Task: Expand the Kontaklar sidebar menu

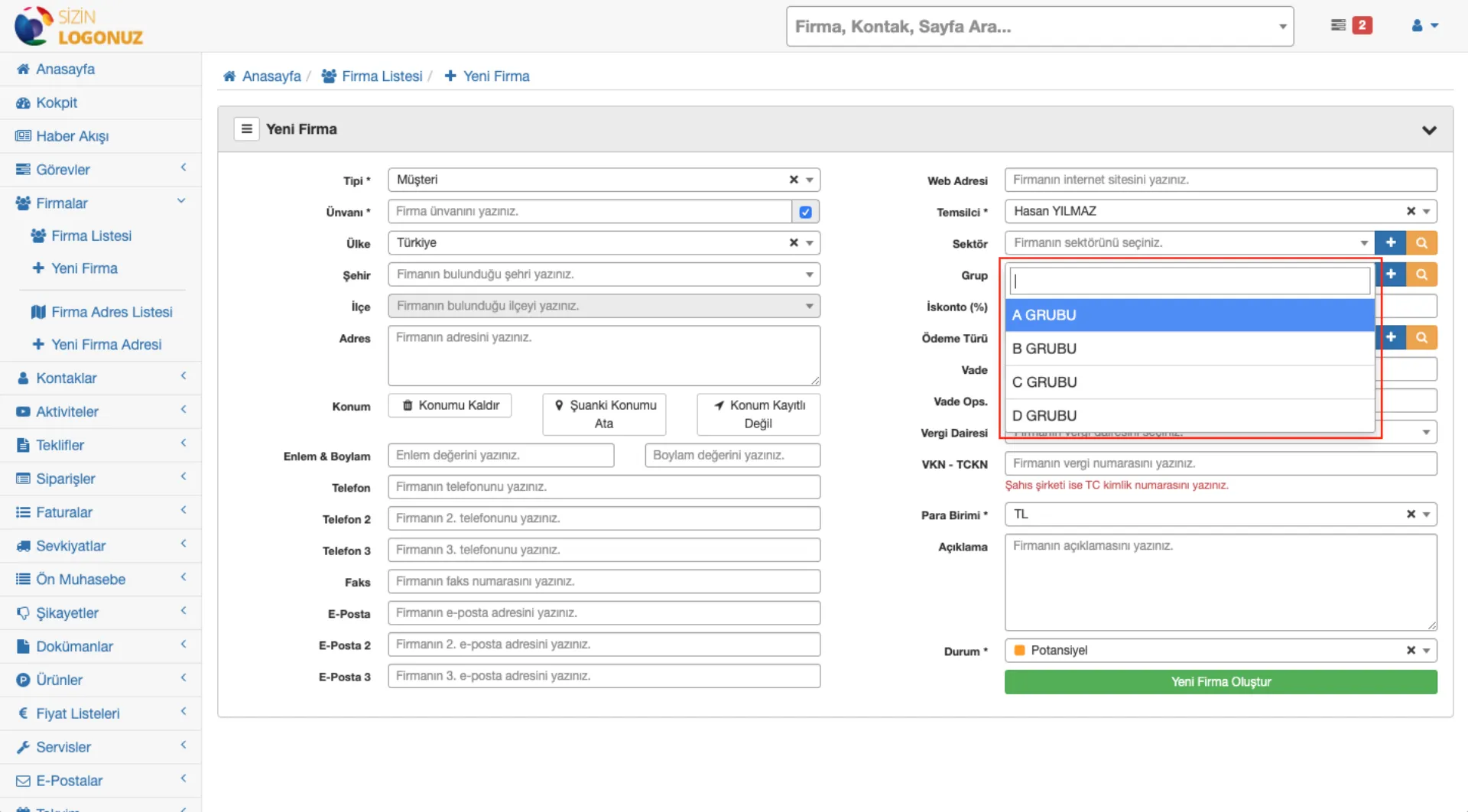Action: [100, 378]
